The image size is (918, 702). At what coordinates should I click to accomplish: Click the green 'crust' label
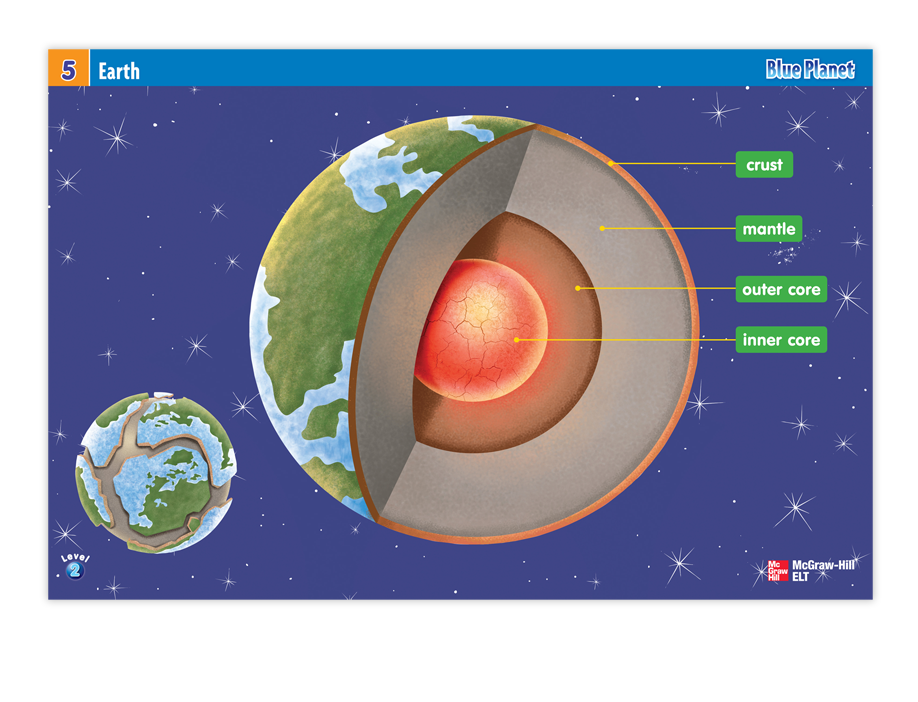pos(764,165)
